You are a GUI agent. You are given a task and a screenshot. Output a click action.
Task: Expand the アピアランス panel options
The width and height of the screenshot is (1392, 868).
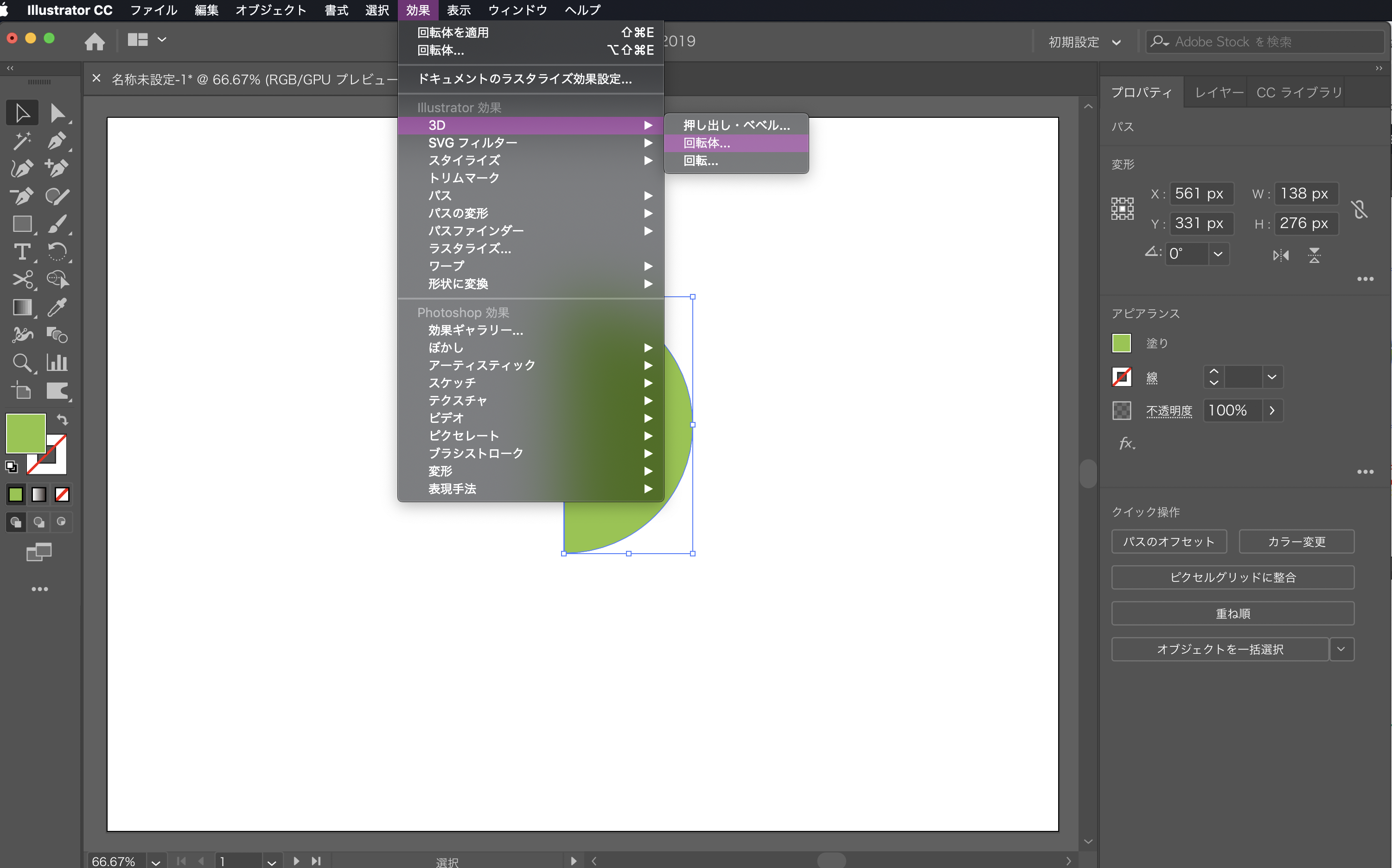pos(1365,471)
